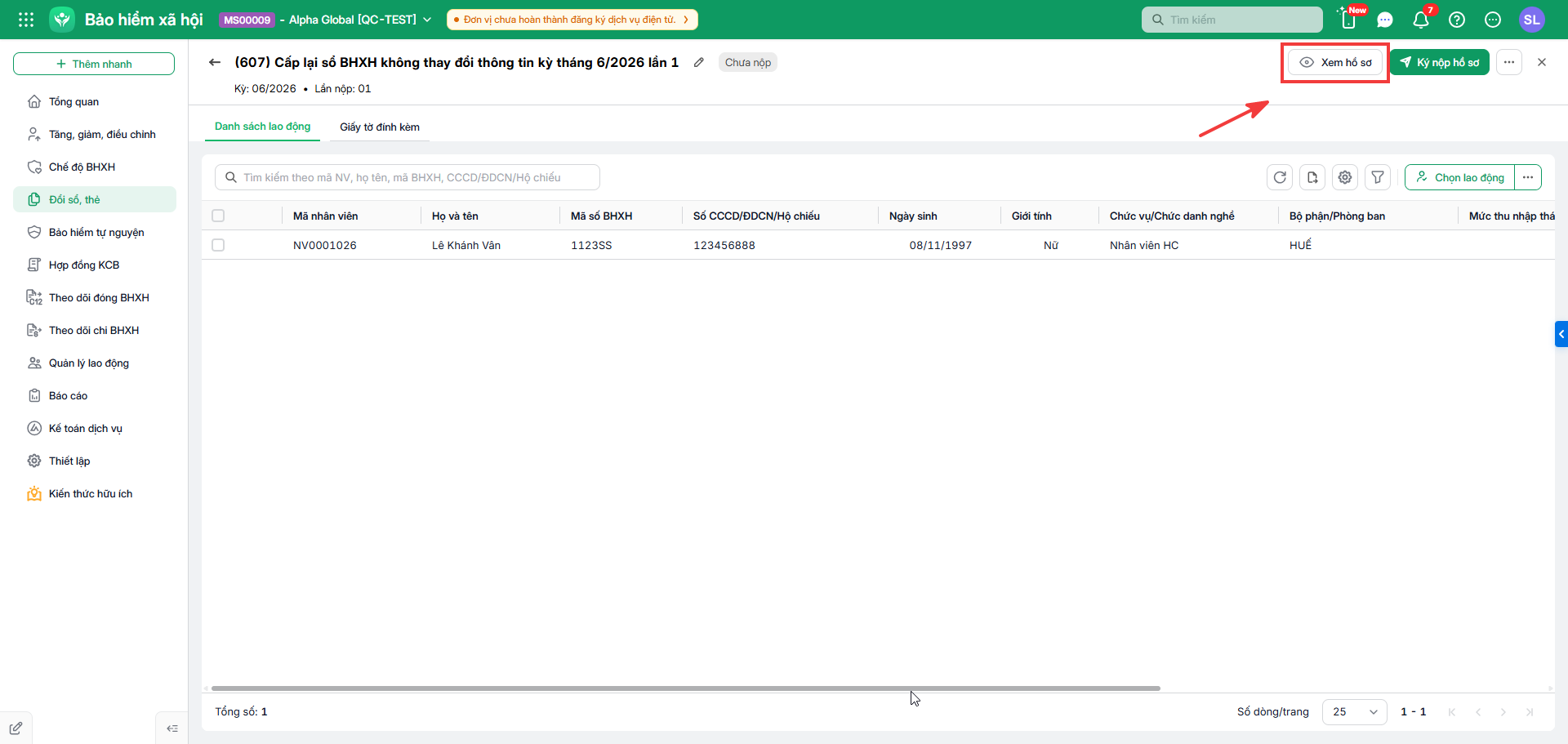1568x744 pixels.
Task: Switch to Danh sách lao động tab
Action: [x=263, y=127]
